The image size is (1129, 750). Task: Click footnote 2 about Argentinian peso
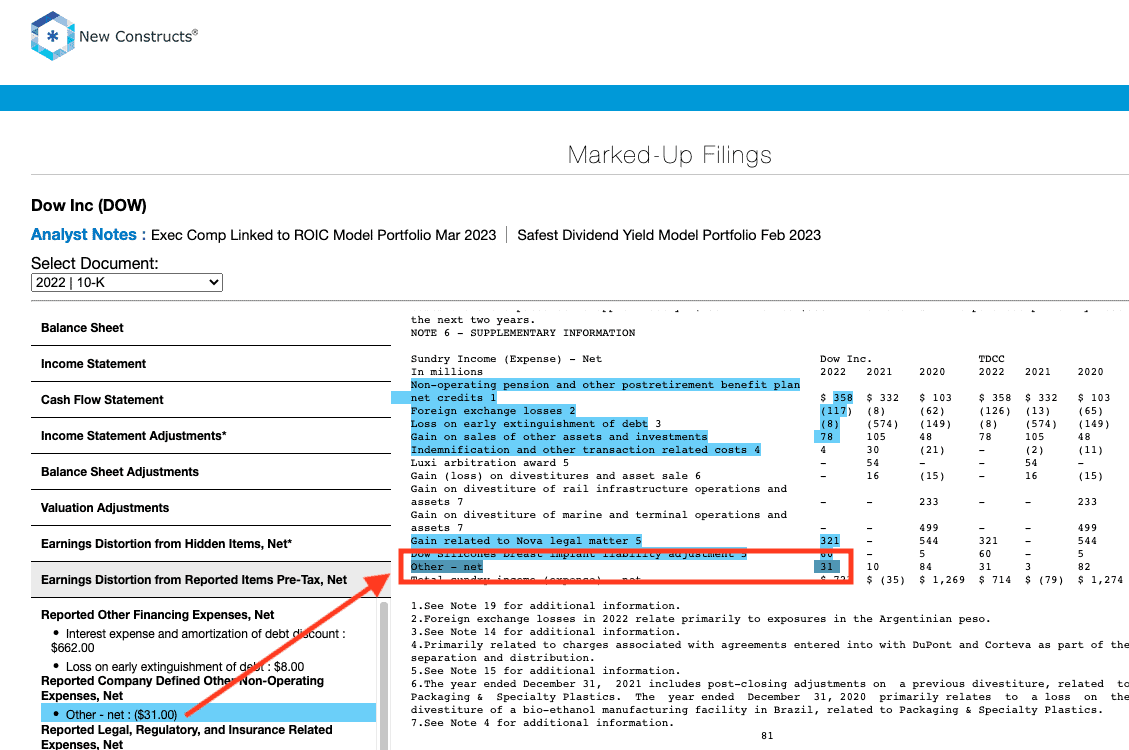(x=701, y=619)
